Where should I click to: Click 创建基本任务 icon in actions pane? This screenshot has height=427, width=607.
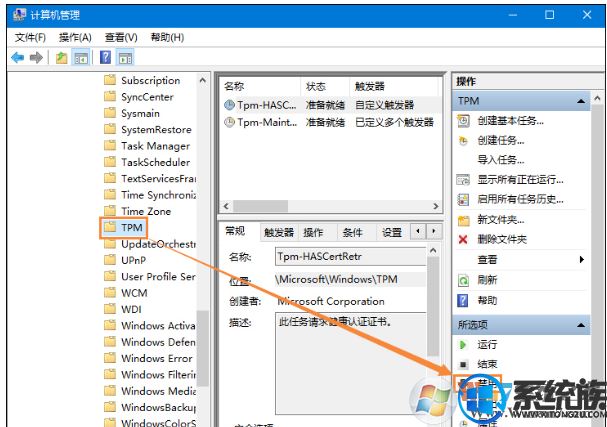(x=463, y=121)
